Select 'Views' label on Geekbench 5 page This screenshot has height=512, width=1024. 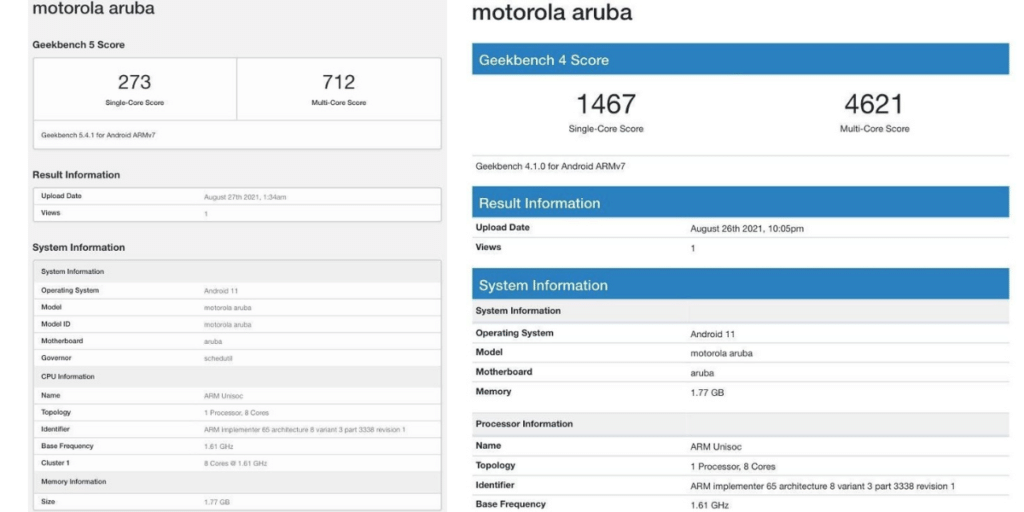click(50, 213)
